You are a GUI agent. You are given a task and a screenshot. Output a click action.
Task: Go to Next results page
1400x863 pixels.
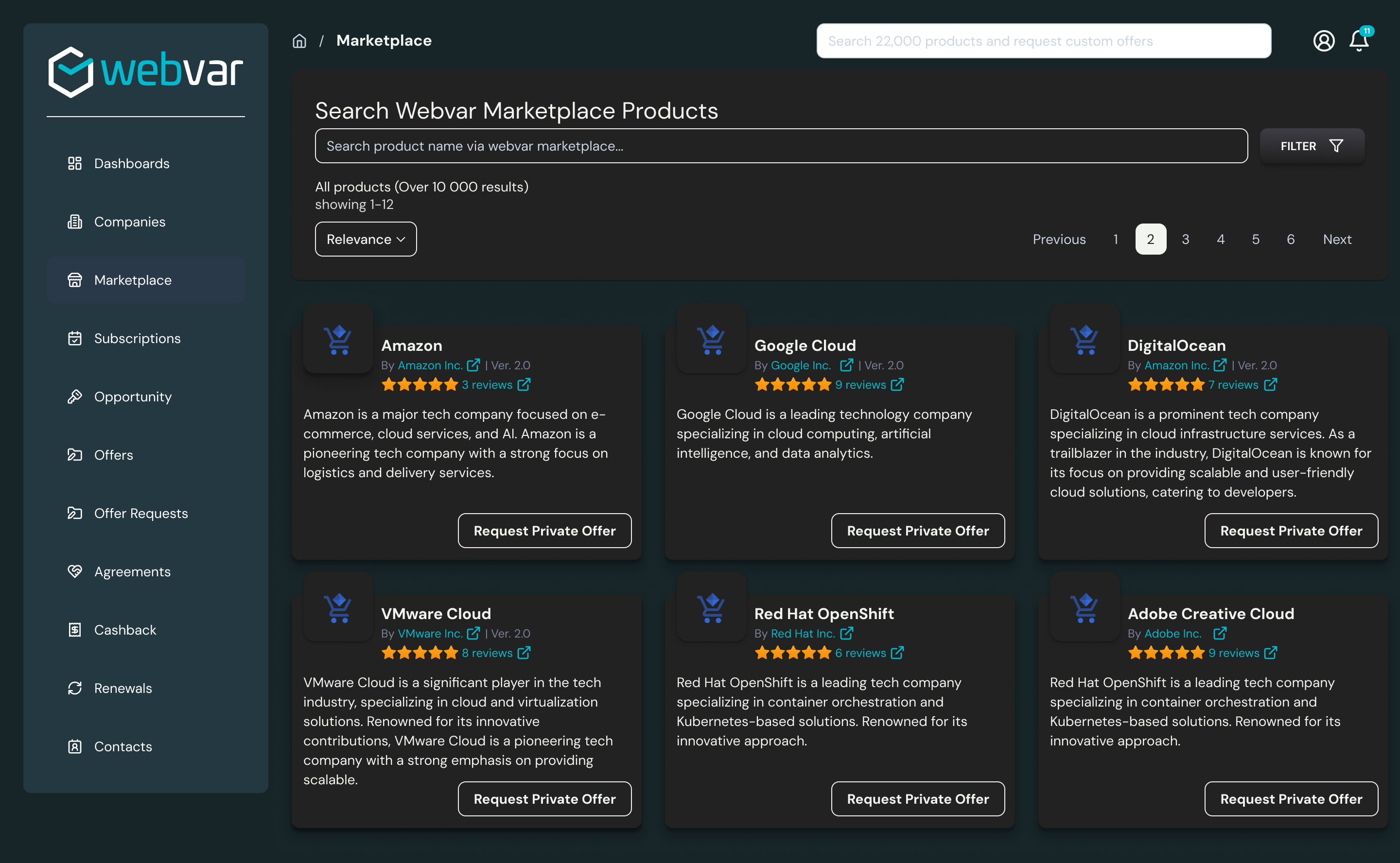click(x=1337, y=239)
